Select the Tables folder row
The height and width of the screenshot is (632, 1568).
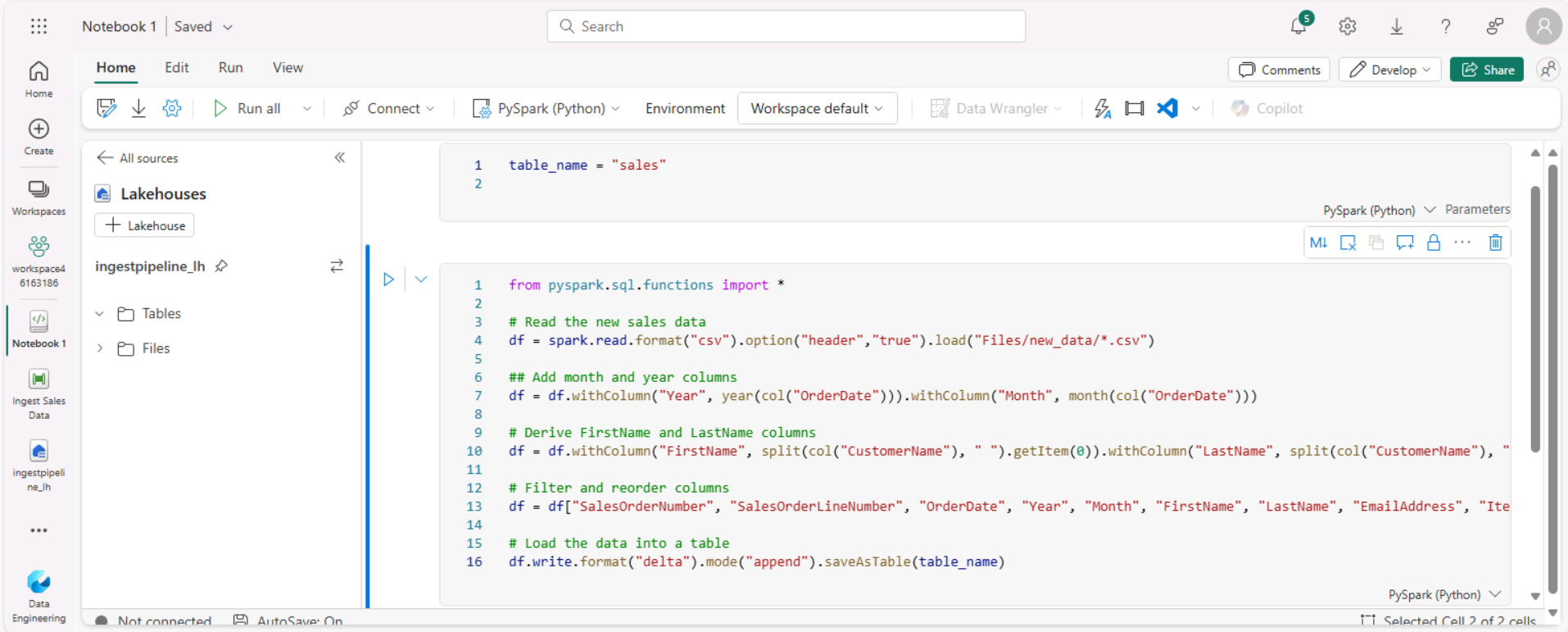point(221,314)
